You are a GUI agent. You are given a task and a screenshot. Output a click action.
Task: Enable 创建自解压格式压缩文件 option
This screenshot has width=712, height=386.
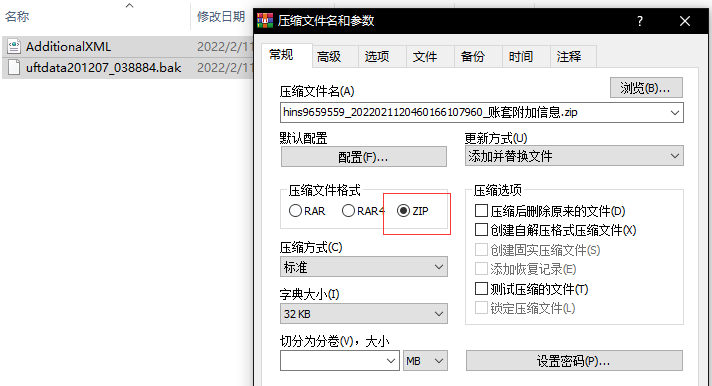tap(481, 230)
